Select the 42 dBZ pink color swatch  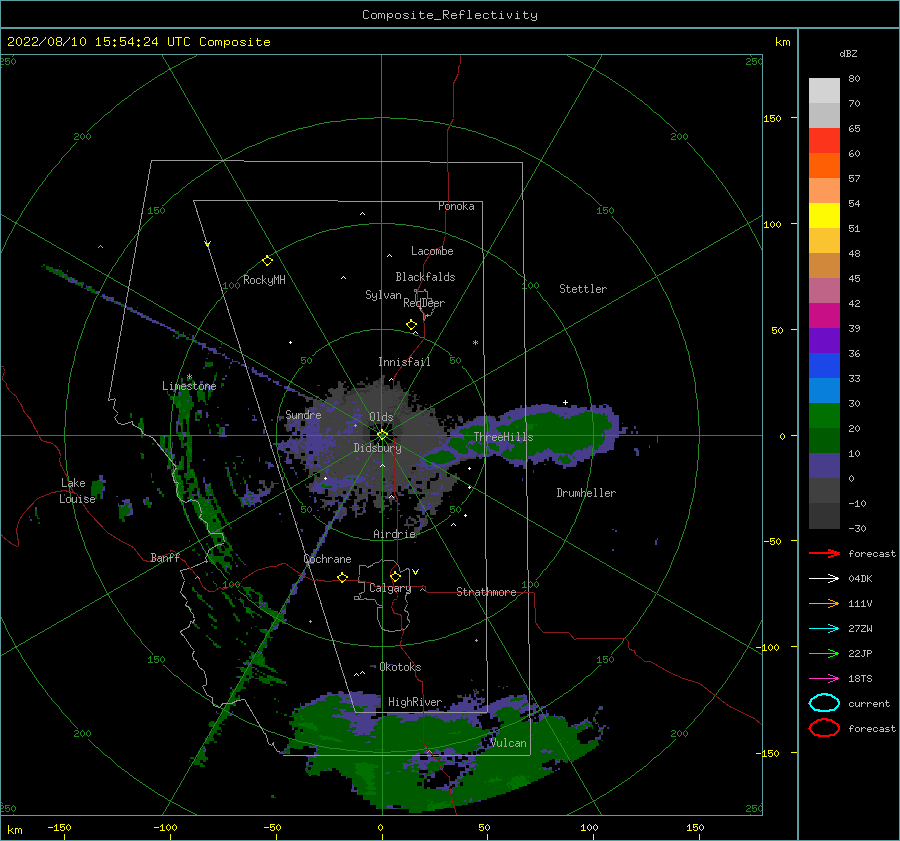824,290
